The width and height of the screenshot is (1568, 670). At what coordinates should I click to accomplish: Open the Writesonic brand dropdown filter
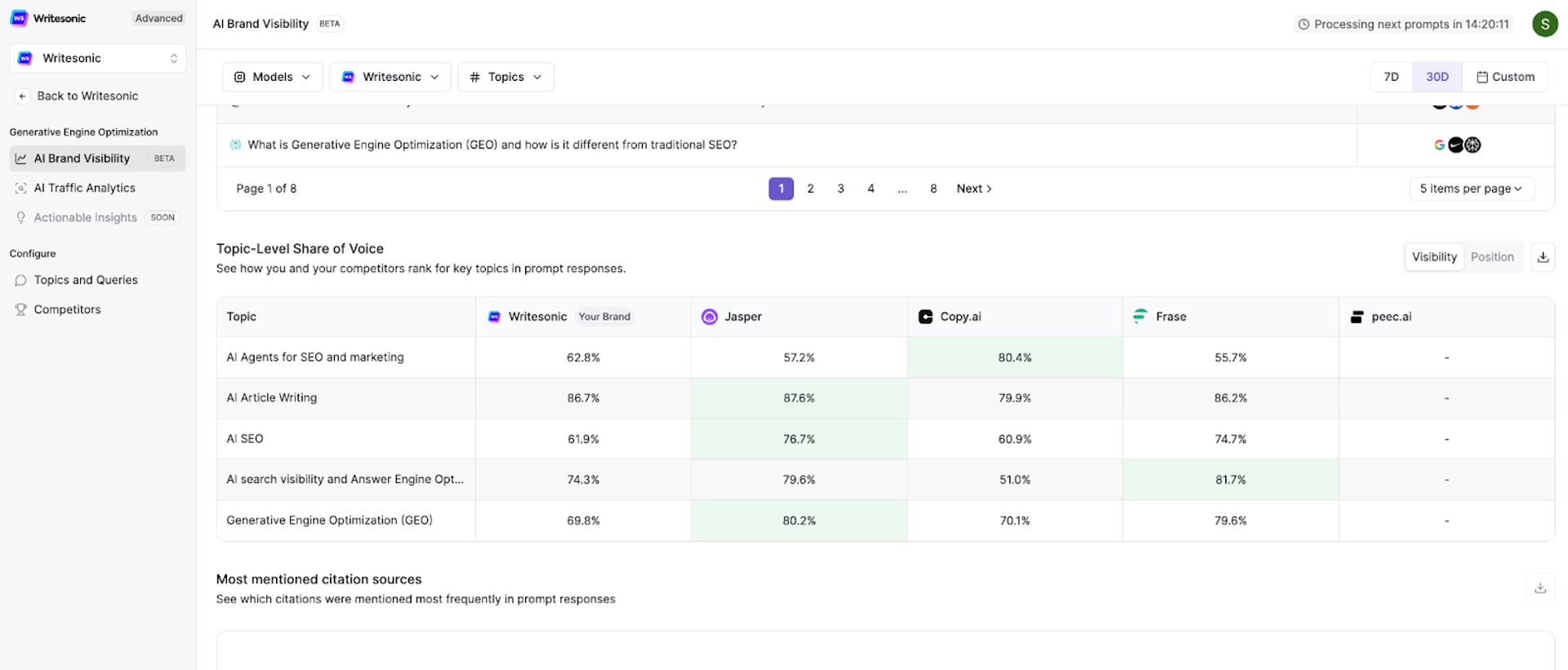pos(390,77)
